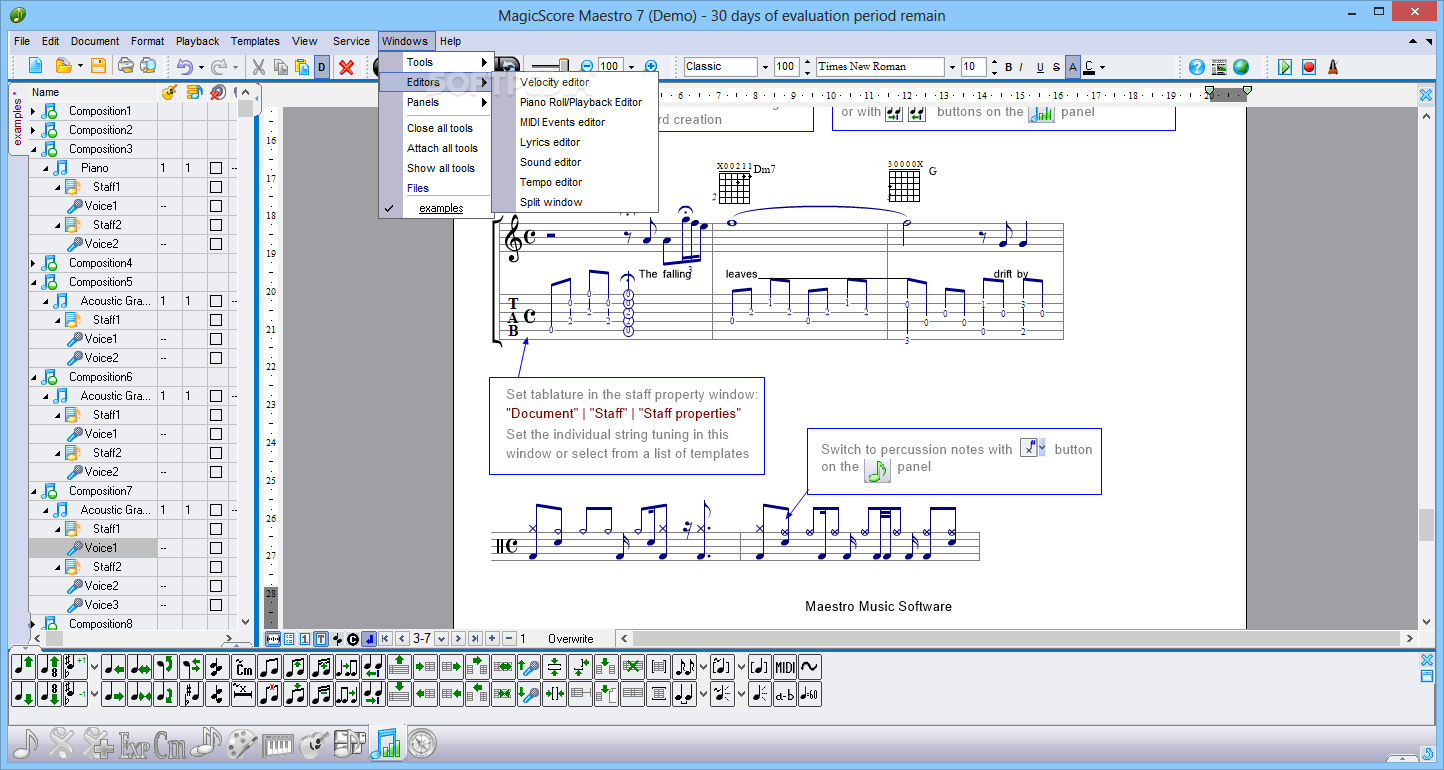This screenshot has height=770, width=1444.
Task: Open the guitar panel tab at bottom
Action: [313, 744]
